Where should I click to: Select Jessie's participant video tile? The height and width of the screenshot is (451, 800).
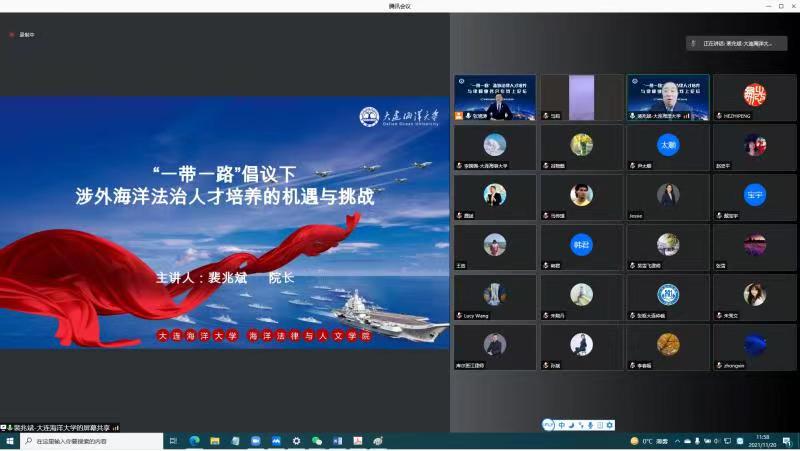[x=668, y=197]
